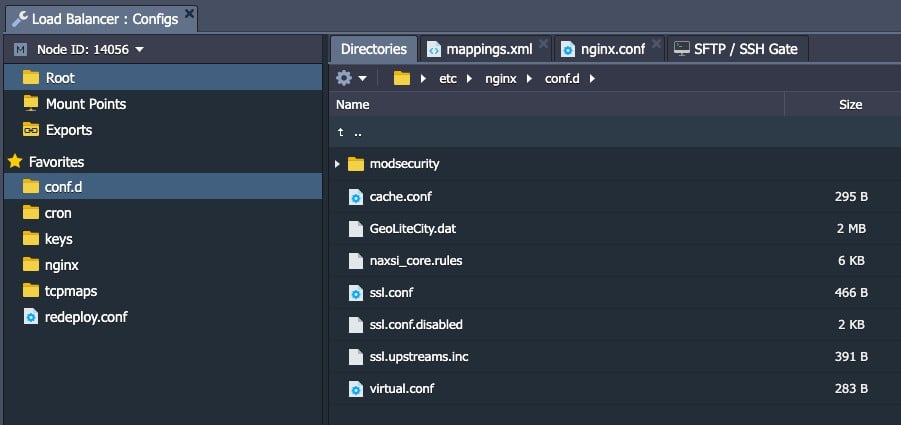Click the cache.conf gear file icon

(x=356, y=197)
